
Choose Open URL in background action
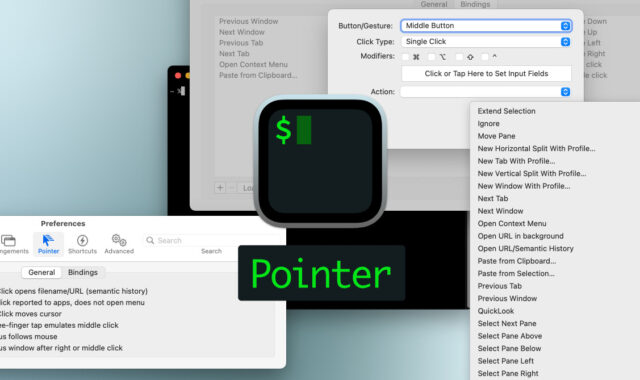tap(520, 236)
